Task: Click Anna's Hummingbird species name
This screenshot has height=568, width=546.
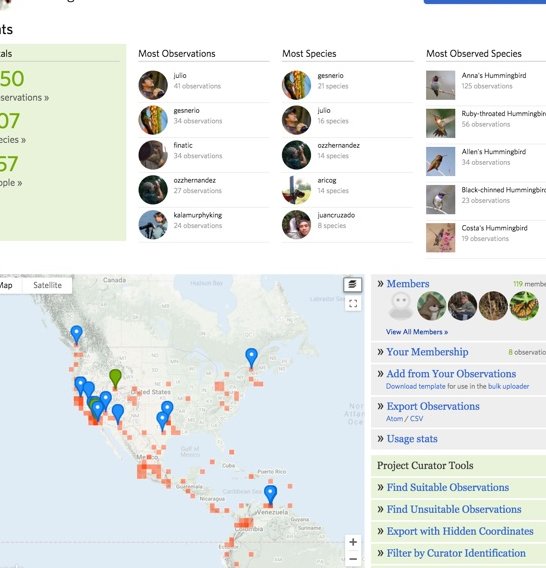Action: (494, 75)
